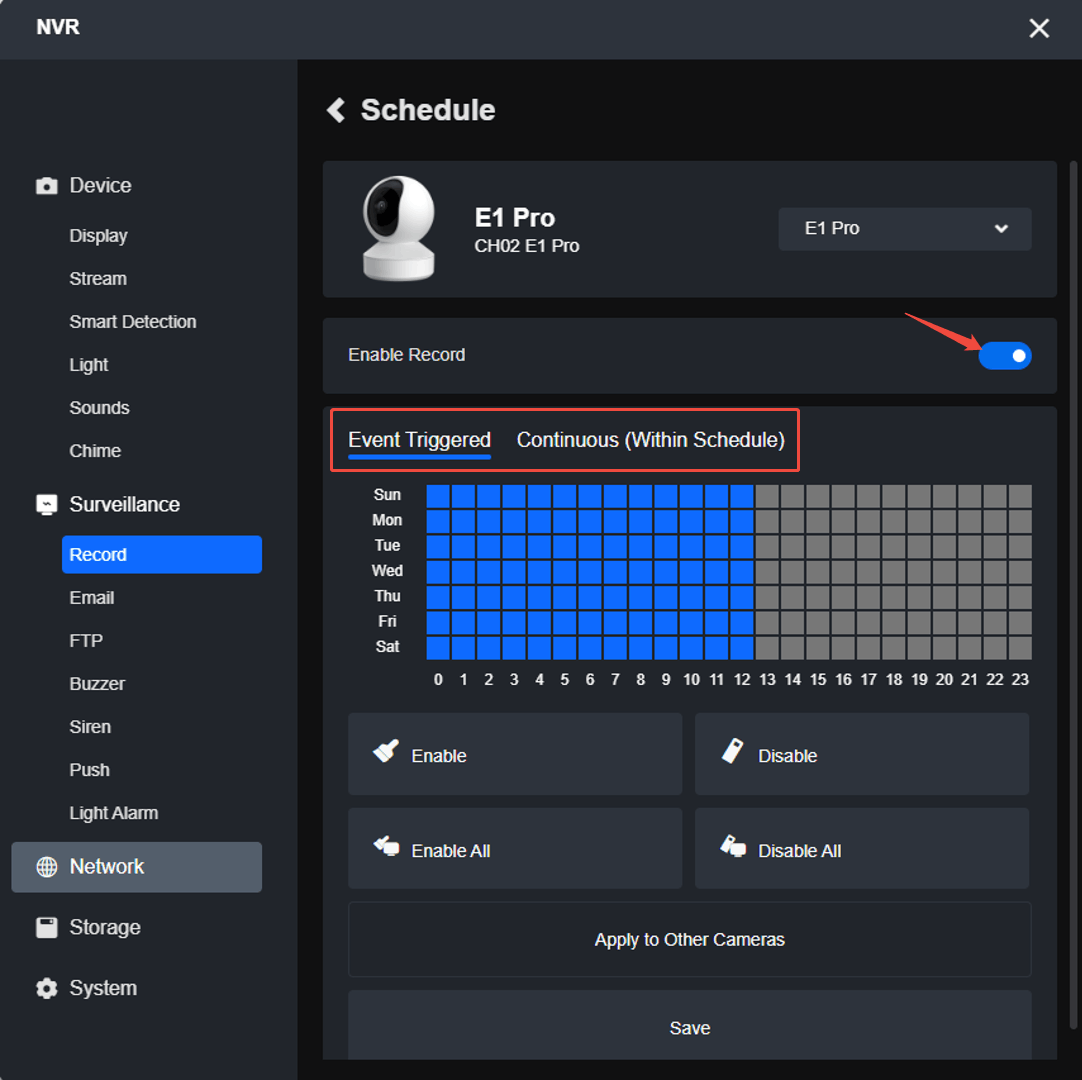Image resolution: width=1082 pixels, height=1080 pixels.
Task: Click Disable All schedule button
Action: pyautogui.click(x=862, y=849)
